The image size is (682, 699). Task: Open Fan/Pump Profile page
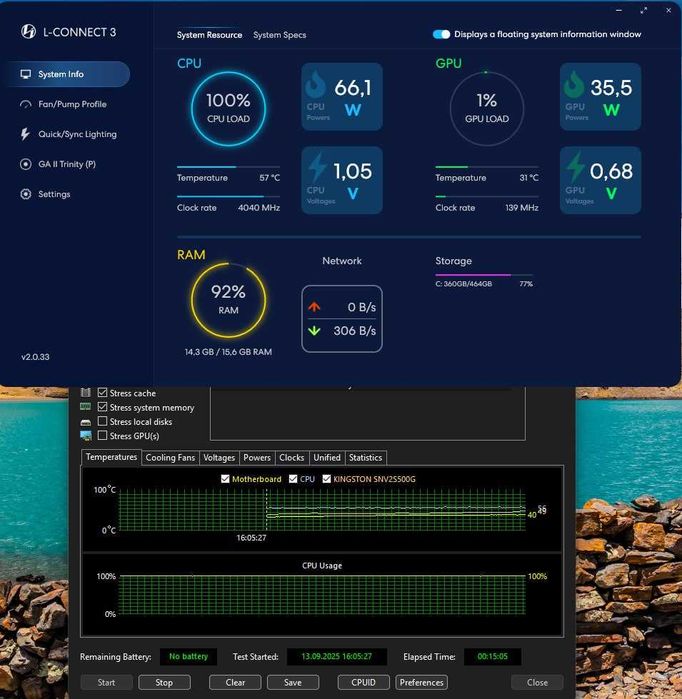pos(72,104)
